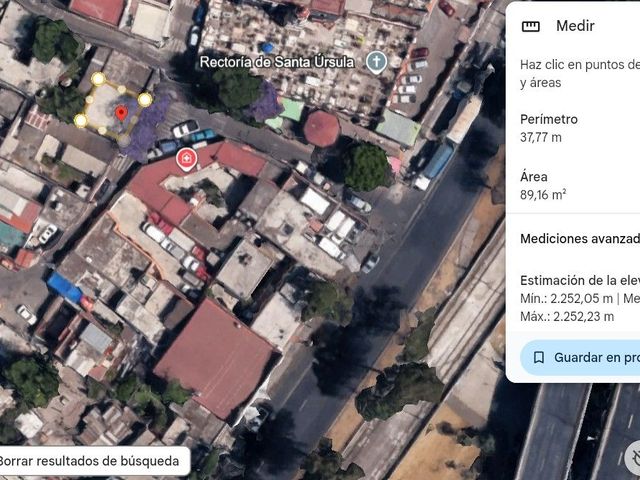Select the red location pin inside the measured polygon
Viewport: 640px width, 480px height.
coord(121,113)
